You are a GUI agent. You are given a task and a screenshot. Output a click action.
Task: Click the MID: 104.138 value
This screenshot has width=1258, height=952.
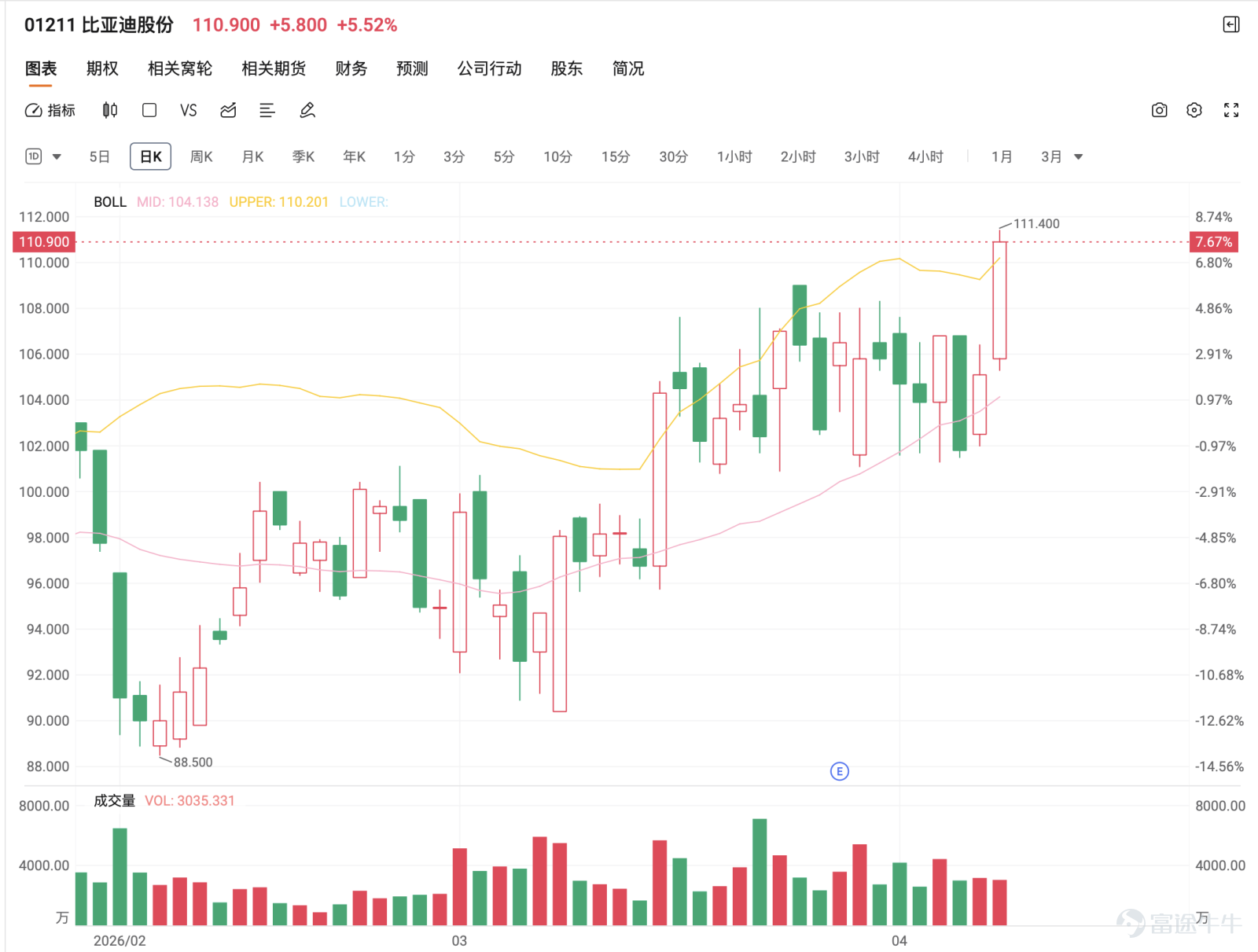click(x=178, y=202)
